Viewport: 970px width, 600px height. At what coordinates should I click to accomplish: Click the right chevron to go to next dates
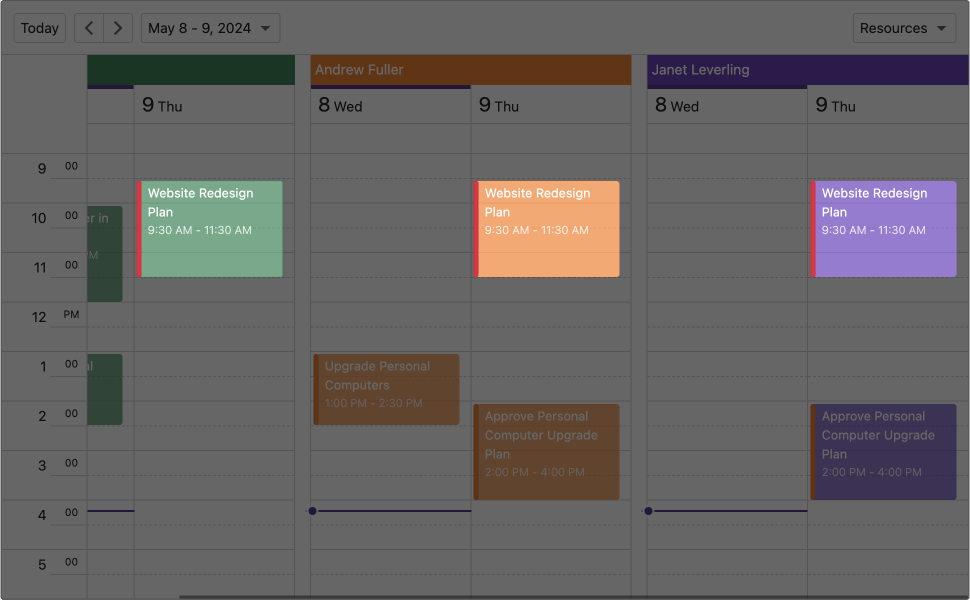pos(117,27)
